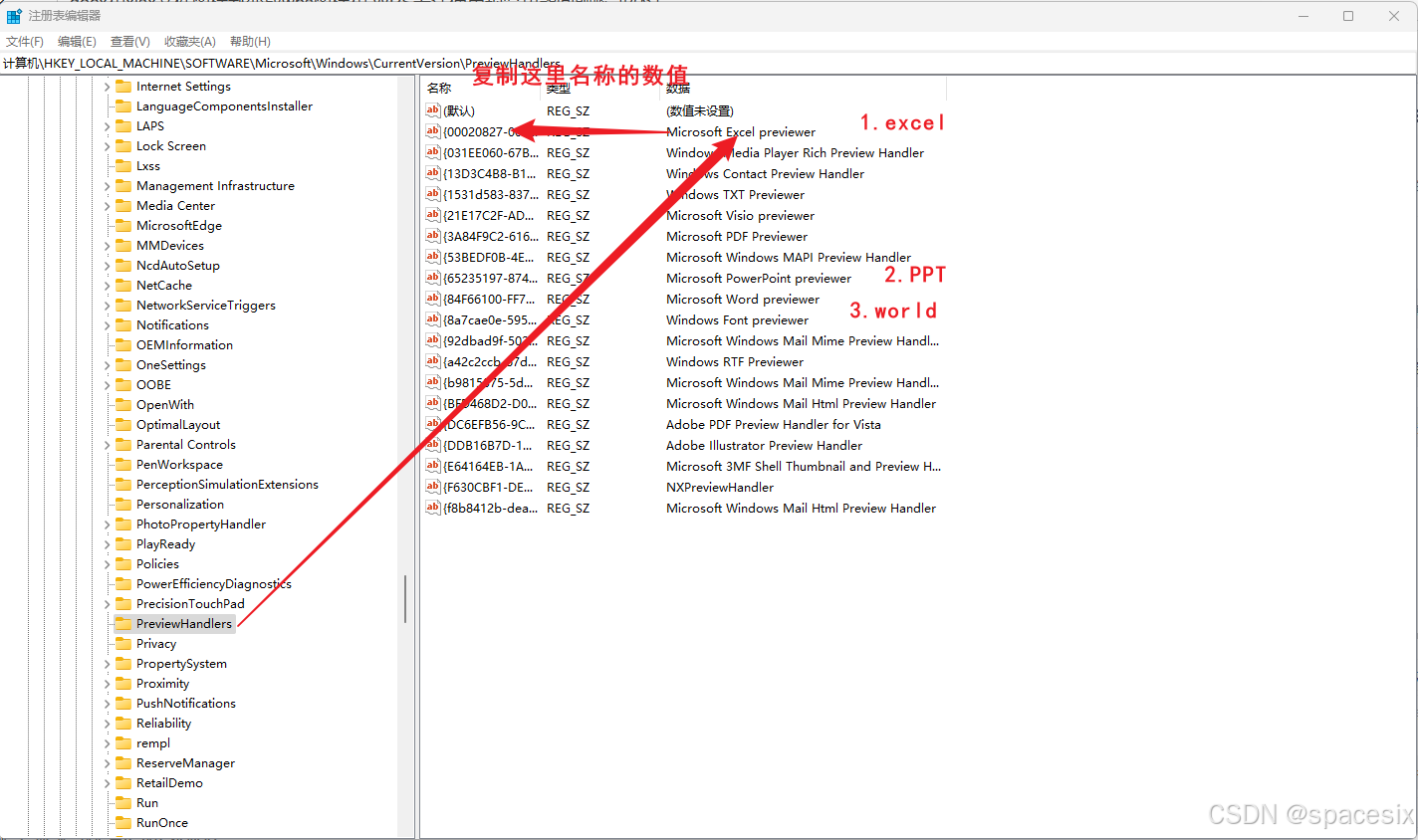Click the folder icon beside OOBE
The width and height of the screenshot is (1418, 840).
[123, 385]
